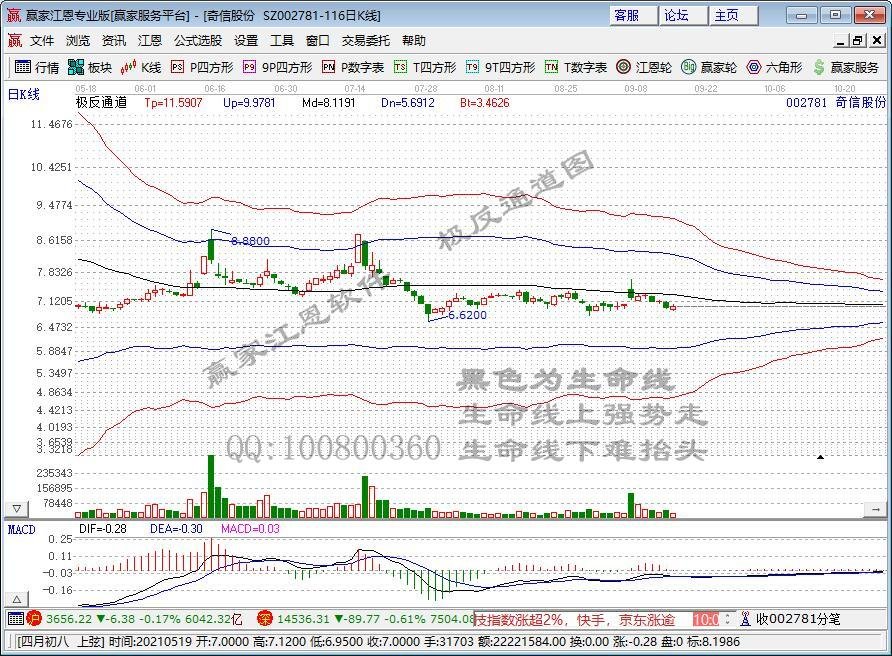Open the P数字表 tool
The image size is (892, 656).
click(353, 67)
